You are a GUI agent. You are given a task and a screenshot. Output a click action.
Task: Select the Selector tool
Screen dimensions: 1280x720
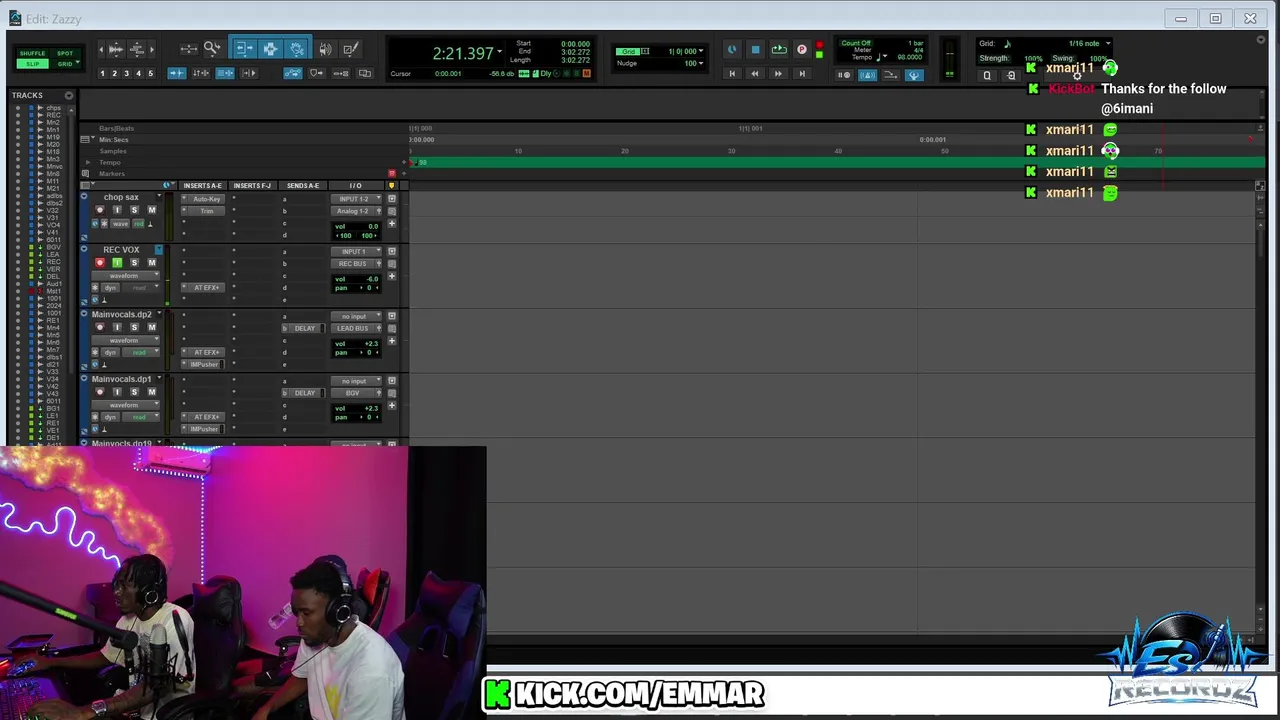pyautogui.click(x=271, y=49)
